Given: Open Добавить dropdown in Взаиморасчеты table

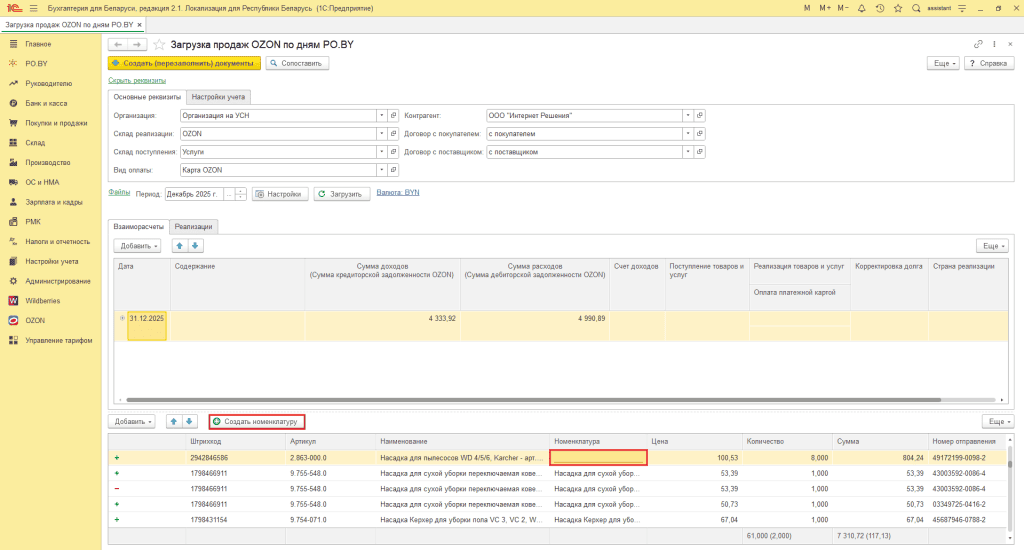Looking at the screenshot, I should pos(137,246).
